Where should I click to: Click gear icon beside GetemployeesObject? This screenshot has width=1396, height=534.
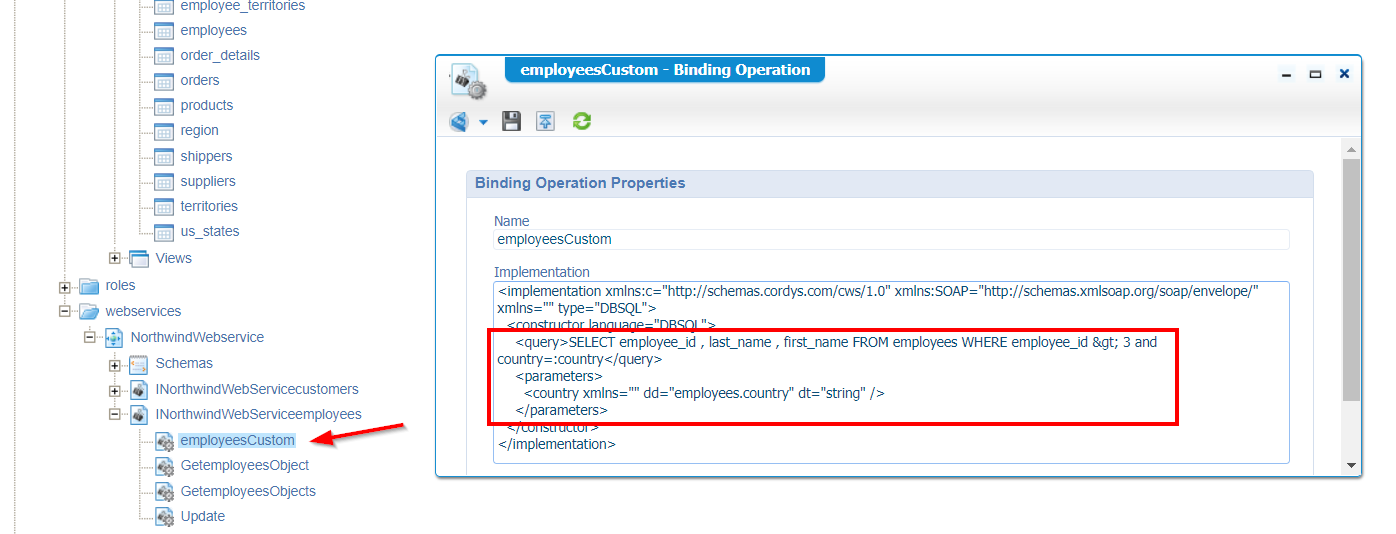click(x=165, y=466)
